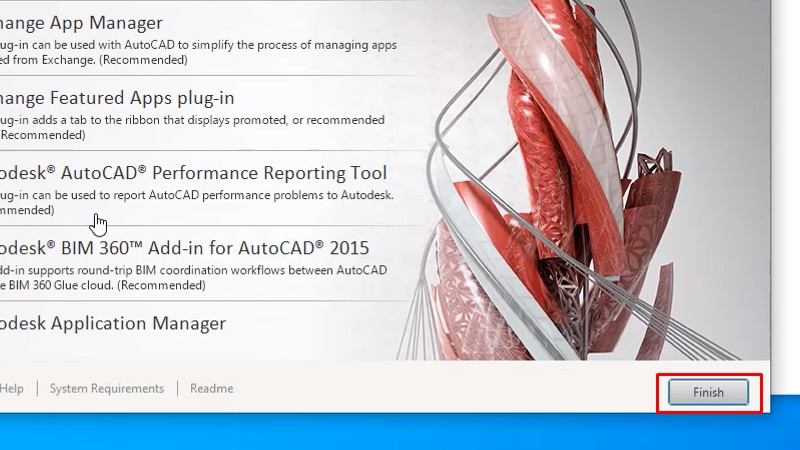Screen dimensions: 800x450
Task: Click empty footer space left of the Finish button
Action: pyautogui.click(x=450, y=390)
